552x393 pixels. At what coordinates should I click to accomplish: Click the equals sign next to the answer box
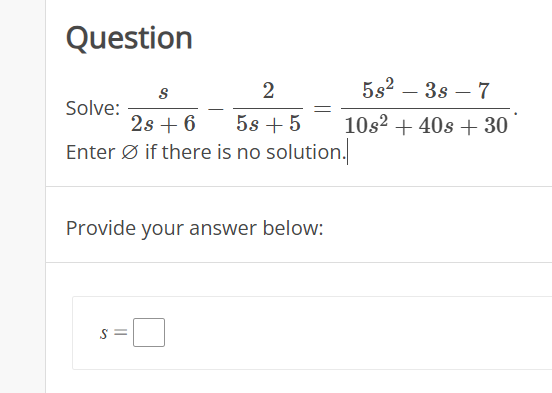[120, 332]
